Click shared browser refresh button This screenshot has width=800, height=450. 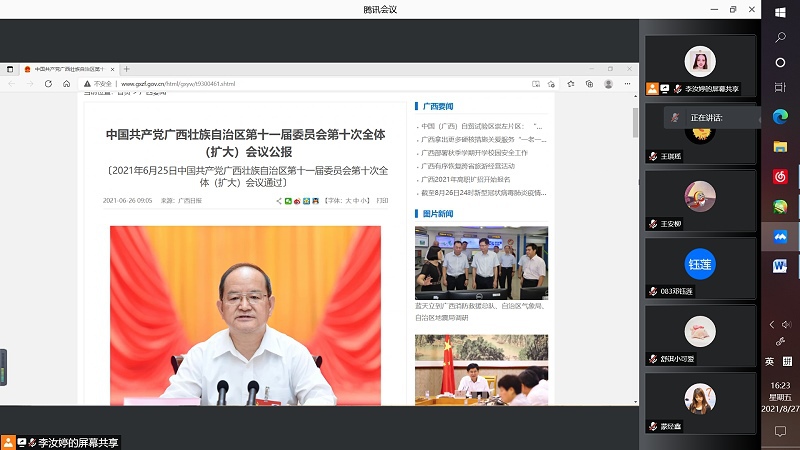(48, 84)
